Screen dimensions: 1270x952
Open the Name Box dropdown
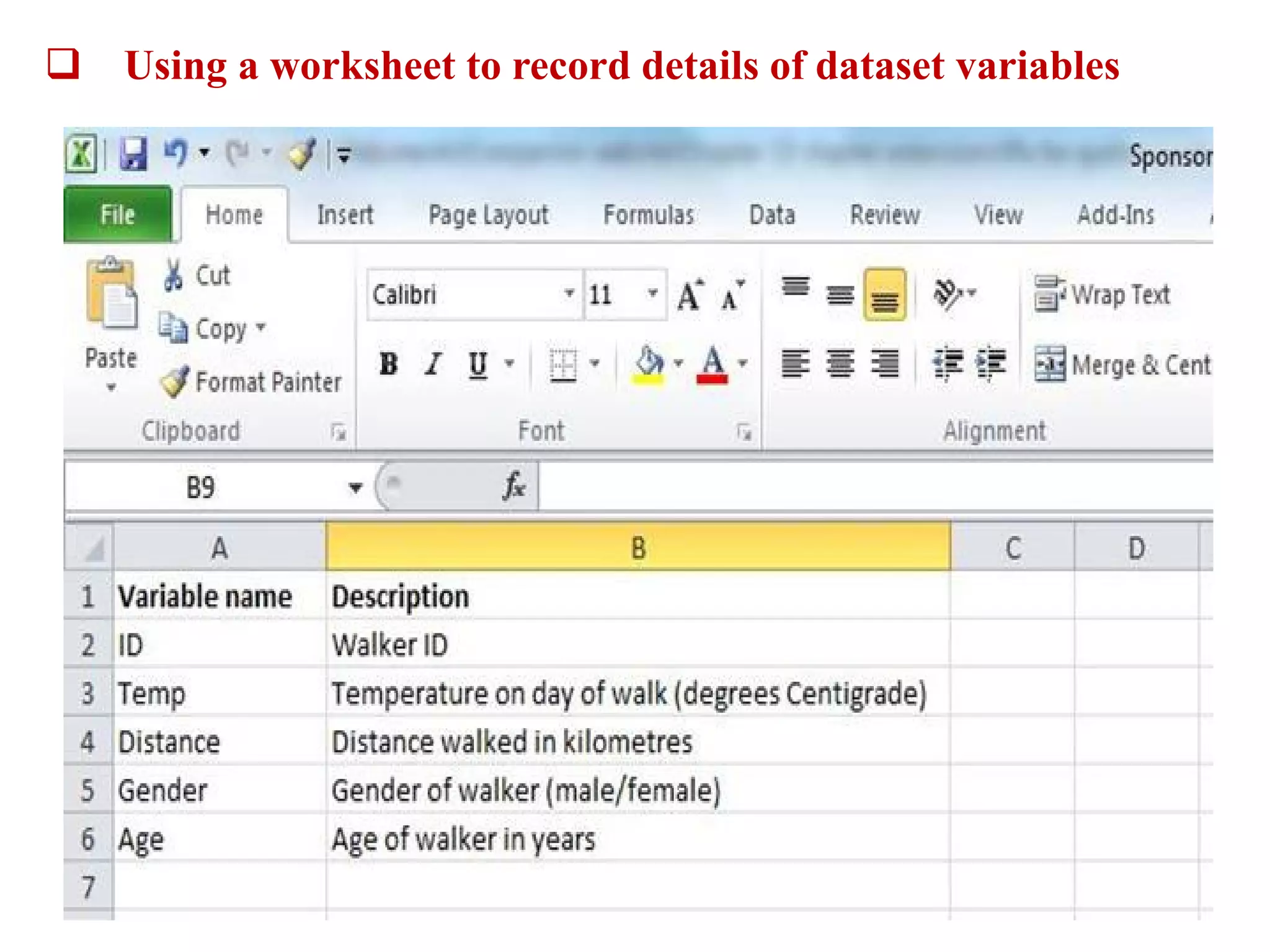[x=355, y=488]
